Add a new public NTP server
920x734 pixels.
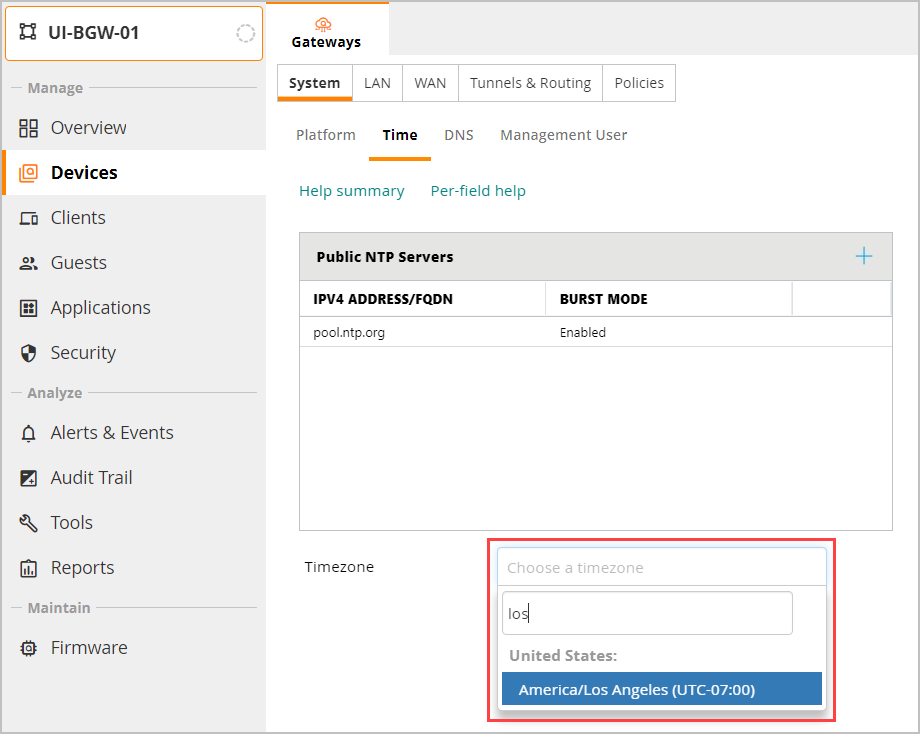pos(864,257)
